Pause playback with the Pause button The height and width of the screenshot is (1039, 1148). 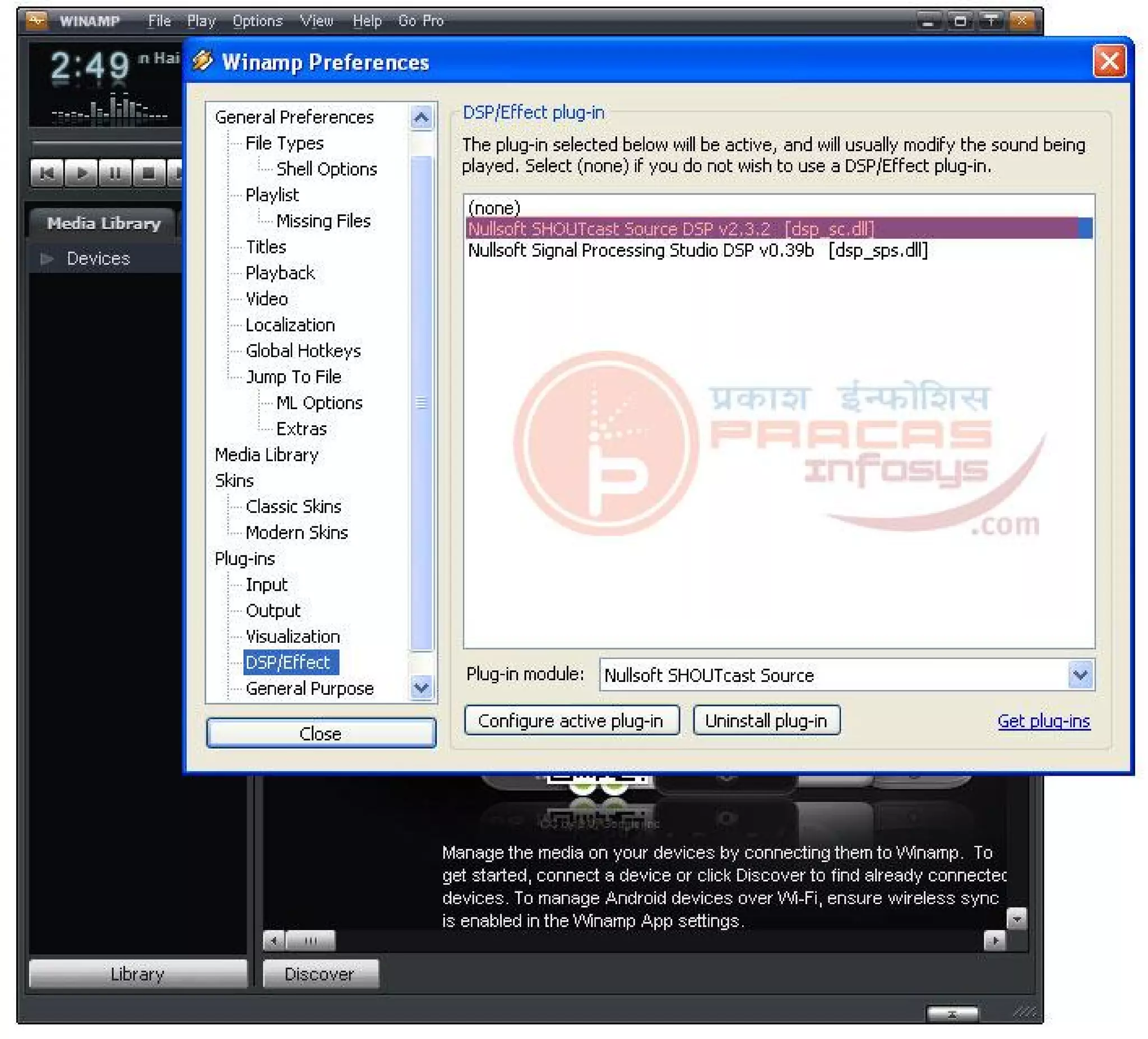[114, 173]
